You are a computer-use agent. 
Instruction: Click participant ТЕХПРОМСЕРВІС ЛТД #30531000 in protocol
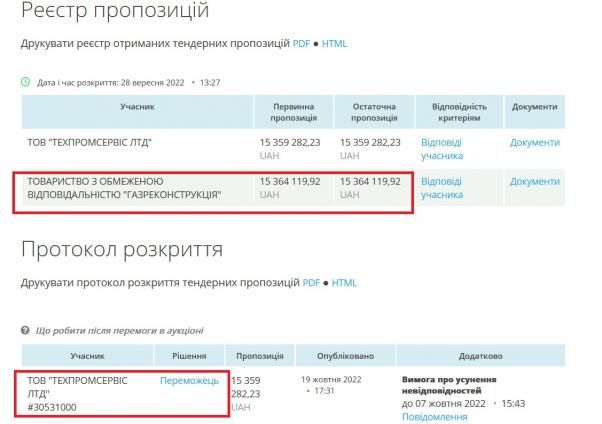pos(77,394)
